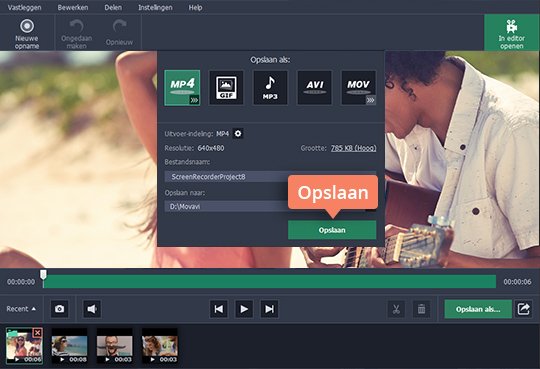540x369 pixels.
Task: Choose GIF as save format
Action: tap(226, 88)
